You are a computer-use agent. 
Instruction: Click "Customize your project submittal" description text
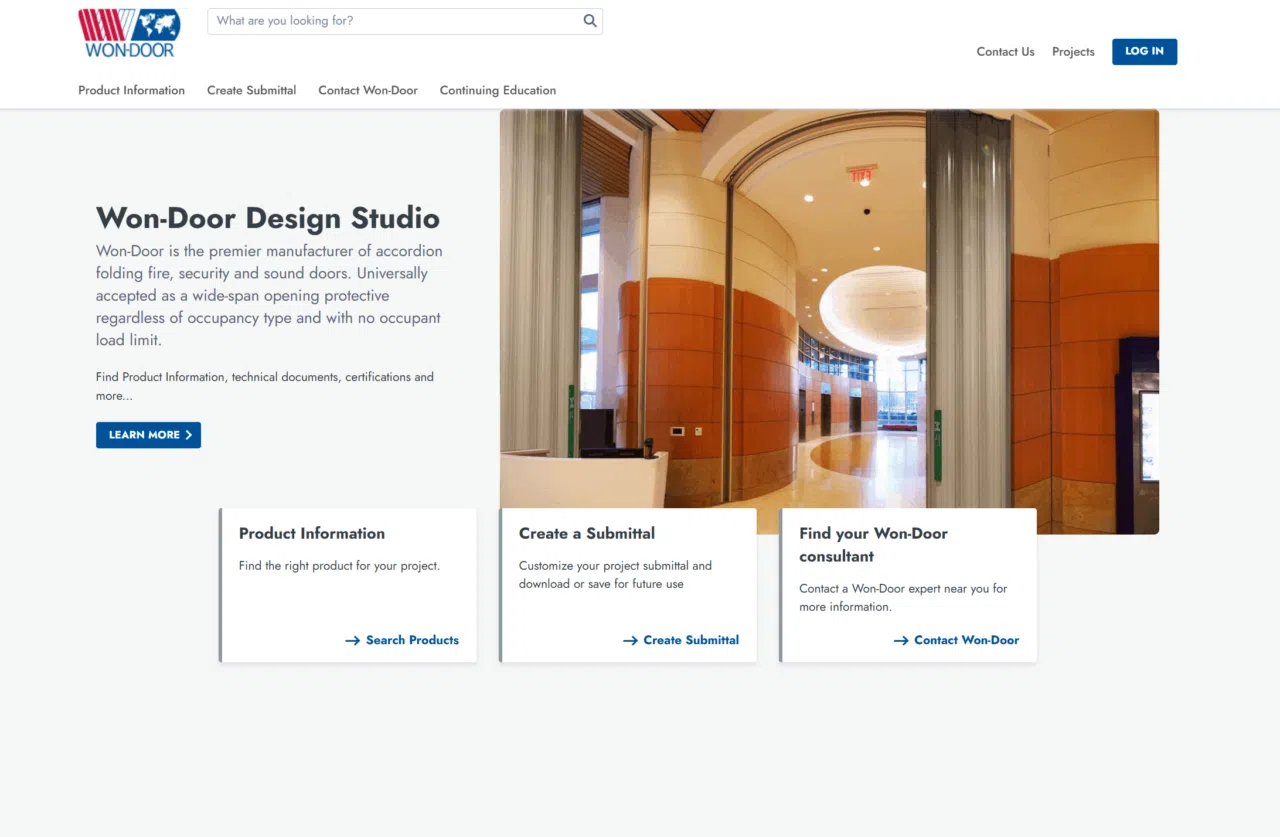[615, 575]
